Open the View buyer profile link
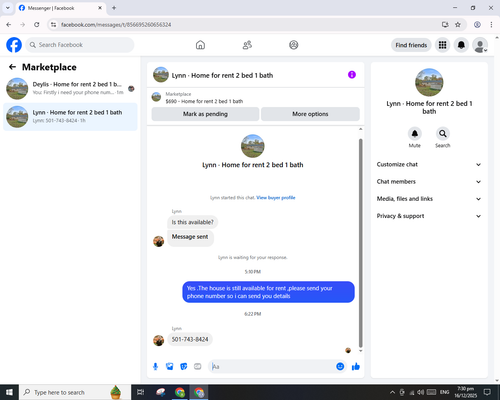The width and height of the screenshot is (500, 400). pos(276,198)
